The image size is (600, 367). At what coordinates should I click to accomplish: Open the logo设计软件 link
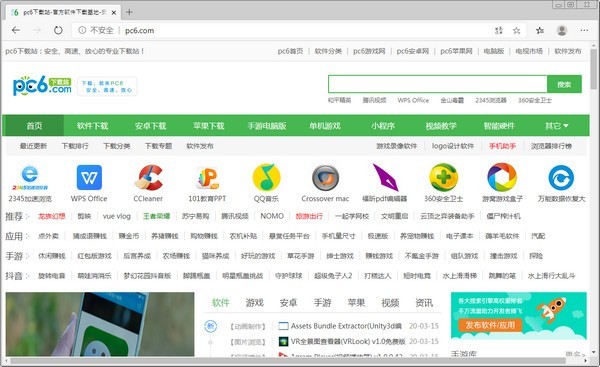coord(453,146)
